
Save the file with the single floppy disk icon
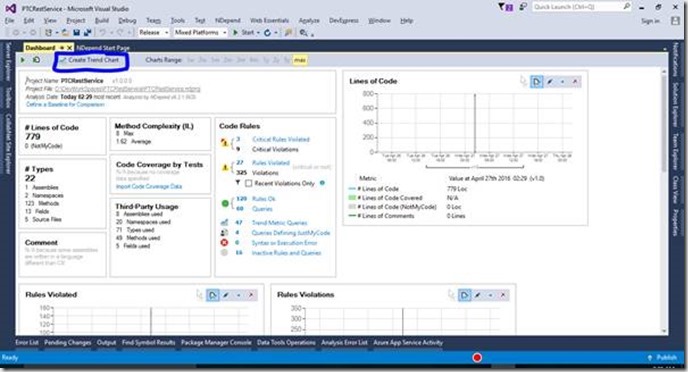click(x=76, y=32)
